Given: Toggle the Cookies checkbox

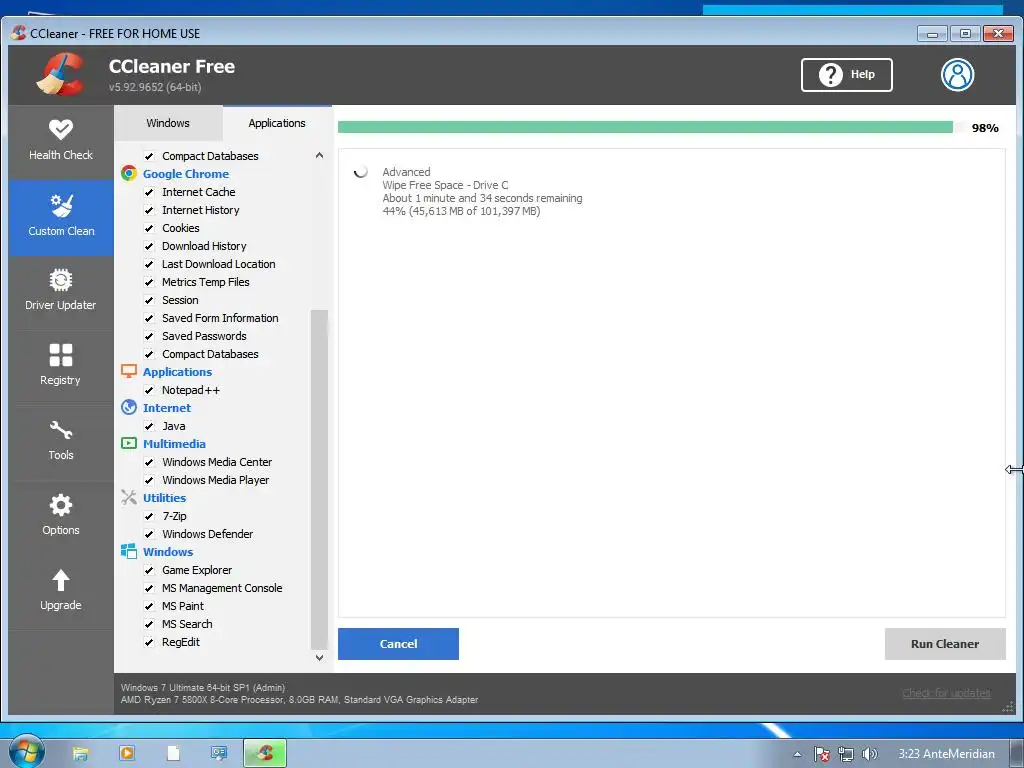Looking at the screenshot, I should 149,228.
